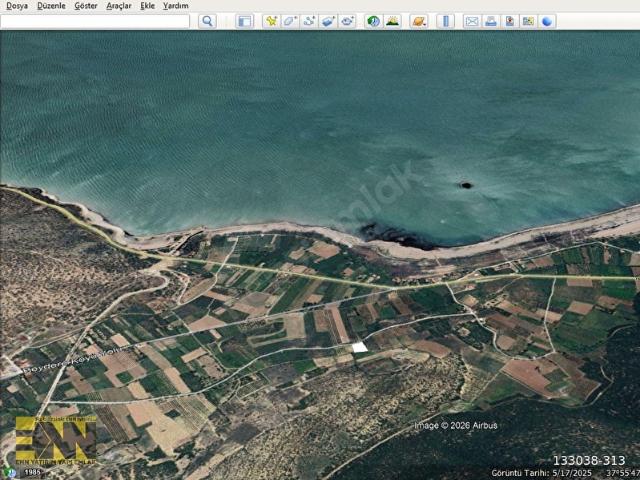Select the ruler measurement tool
The height and width of the screenshot is (480, 640).
(445, 21)
